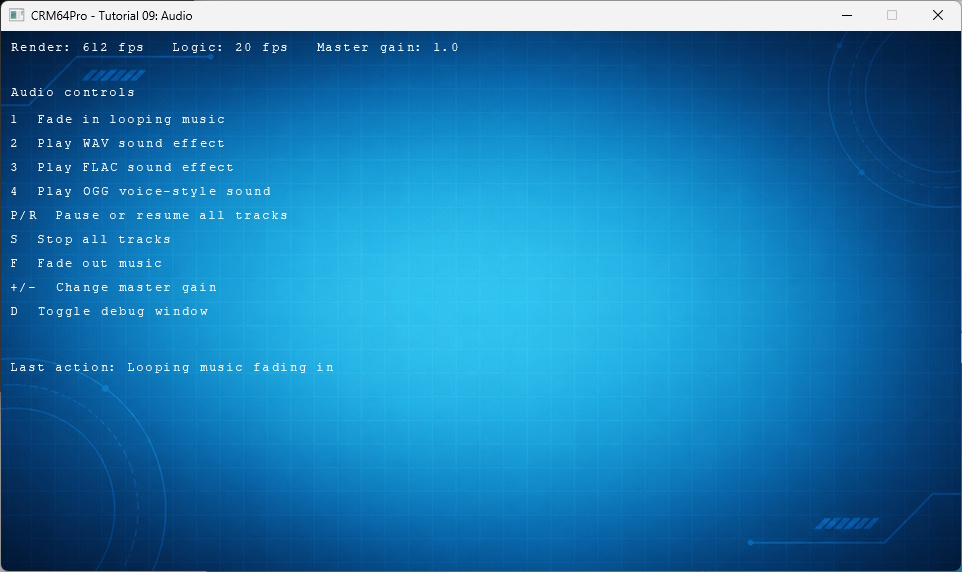This screenshot has width=962, height=572.
Task: Click the 'Logic: 20 fps' readout
Action: (229, 47)
